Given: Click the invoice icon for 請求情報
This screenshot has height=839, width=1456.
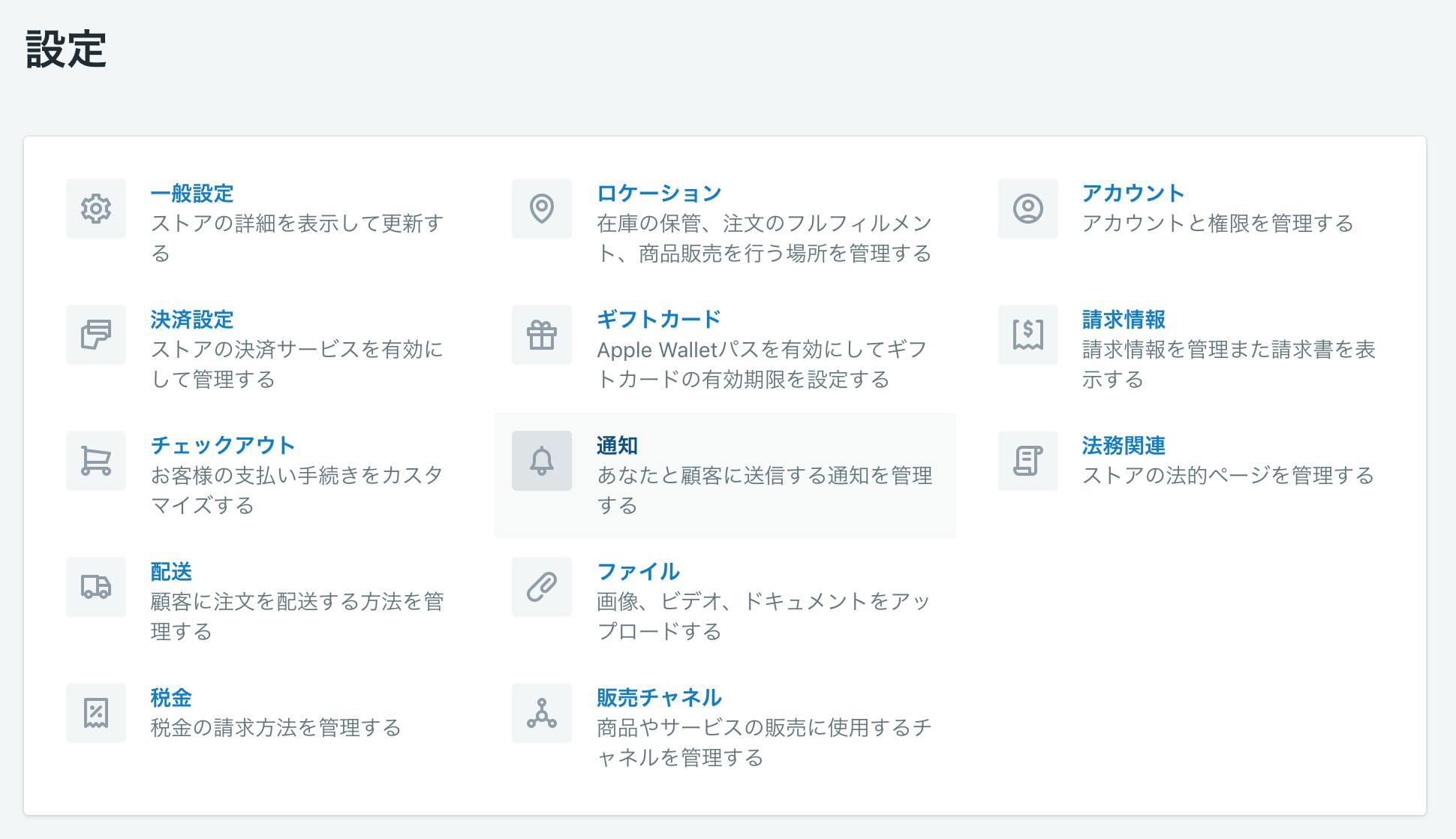Looking at the screenshot, I should pyautogui.click(x=1027, y=335).
